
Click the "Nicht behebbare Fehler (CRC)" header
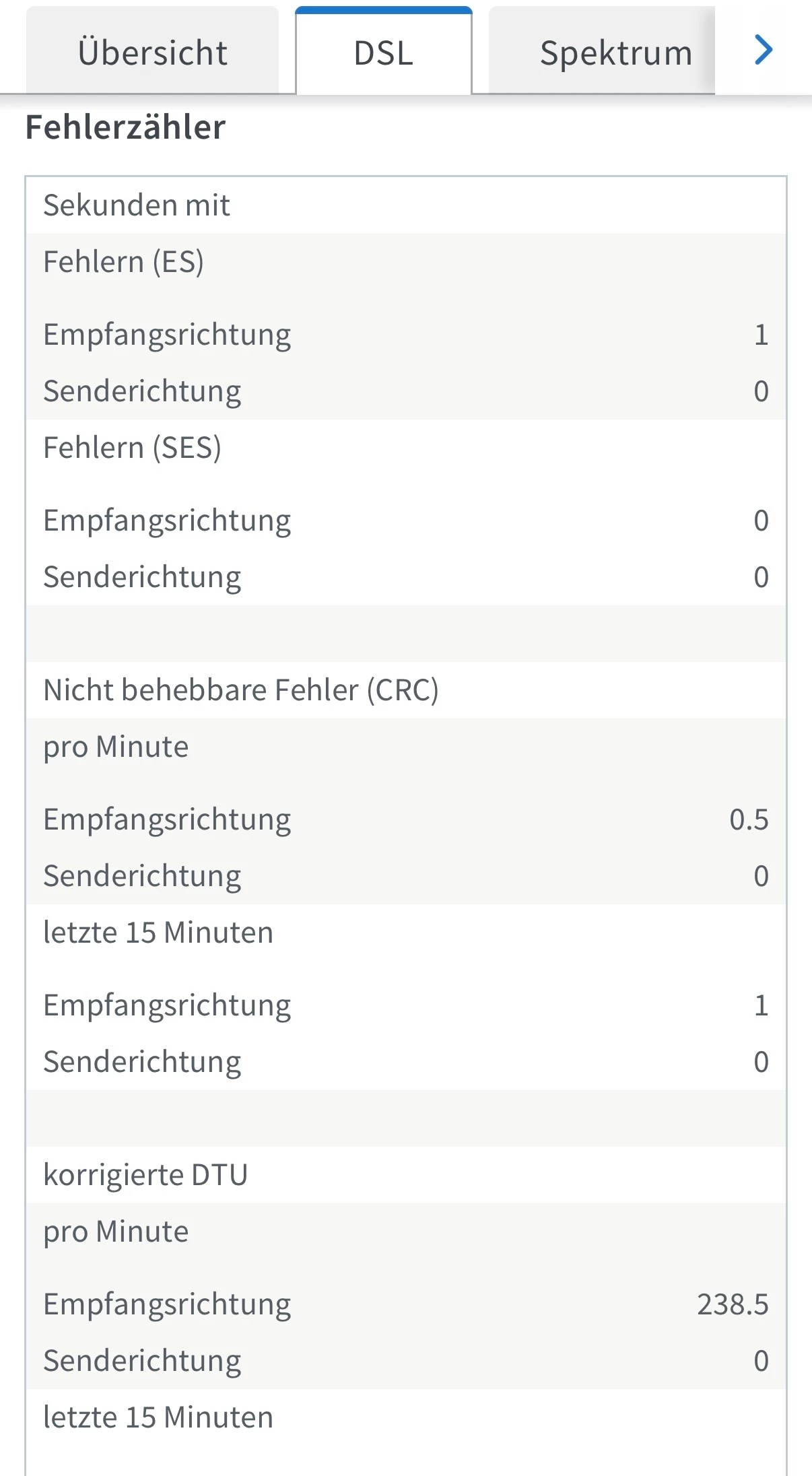pyautogui.click(x=240, y=690)
